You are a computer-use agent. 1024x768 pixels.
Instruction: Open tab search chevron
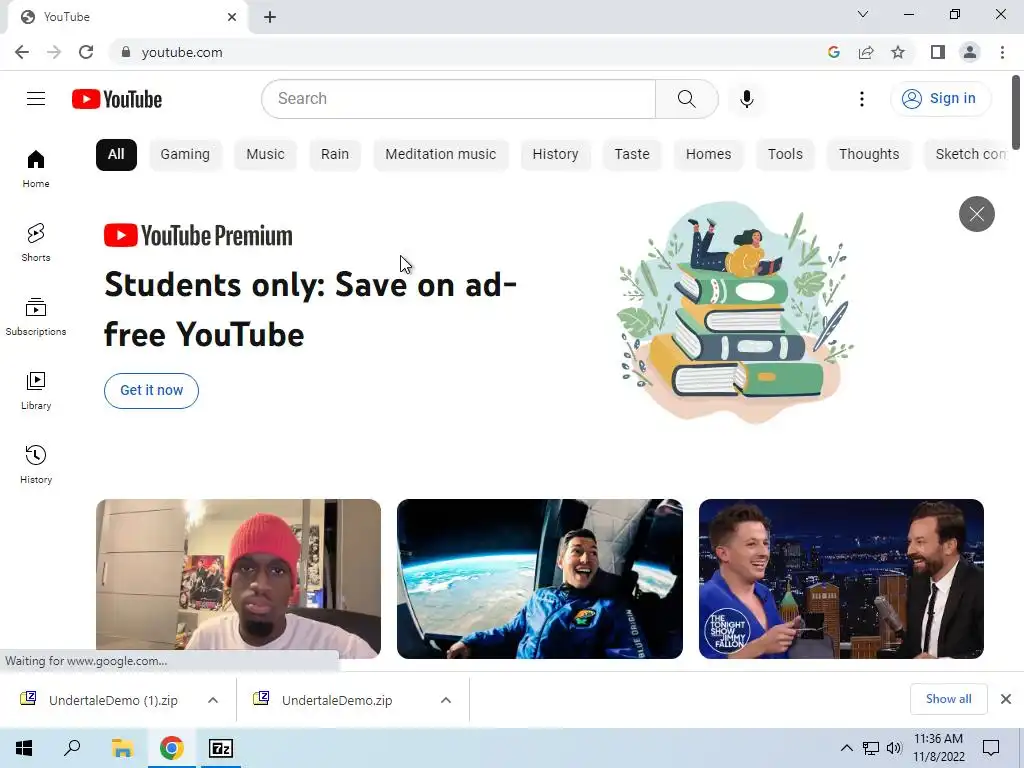click(x=863, y=14)
